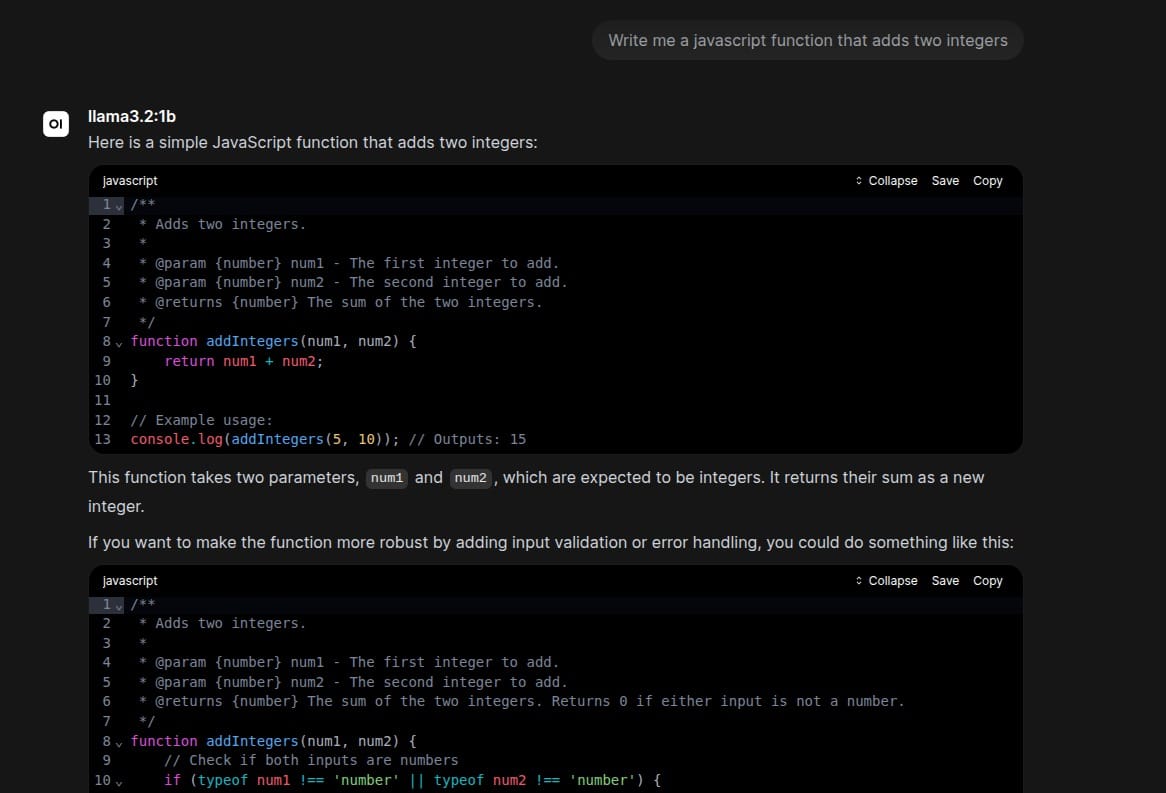Collapse the second javascript code block
Viewport: 1166px width, 793px height.
886,581
